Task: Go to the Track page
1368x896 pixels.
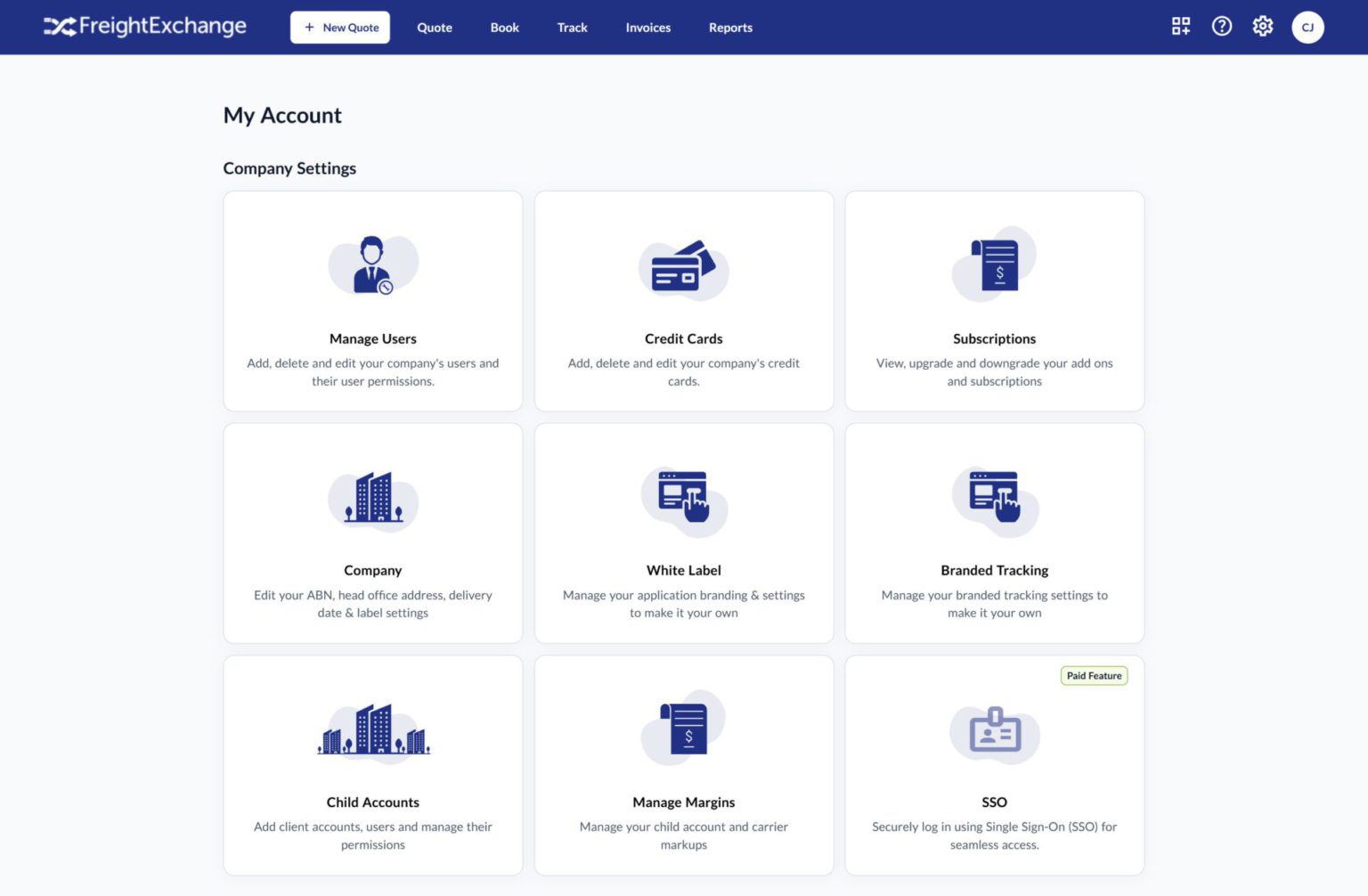Action: click(572, 28)
